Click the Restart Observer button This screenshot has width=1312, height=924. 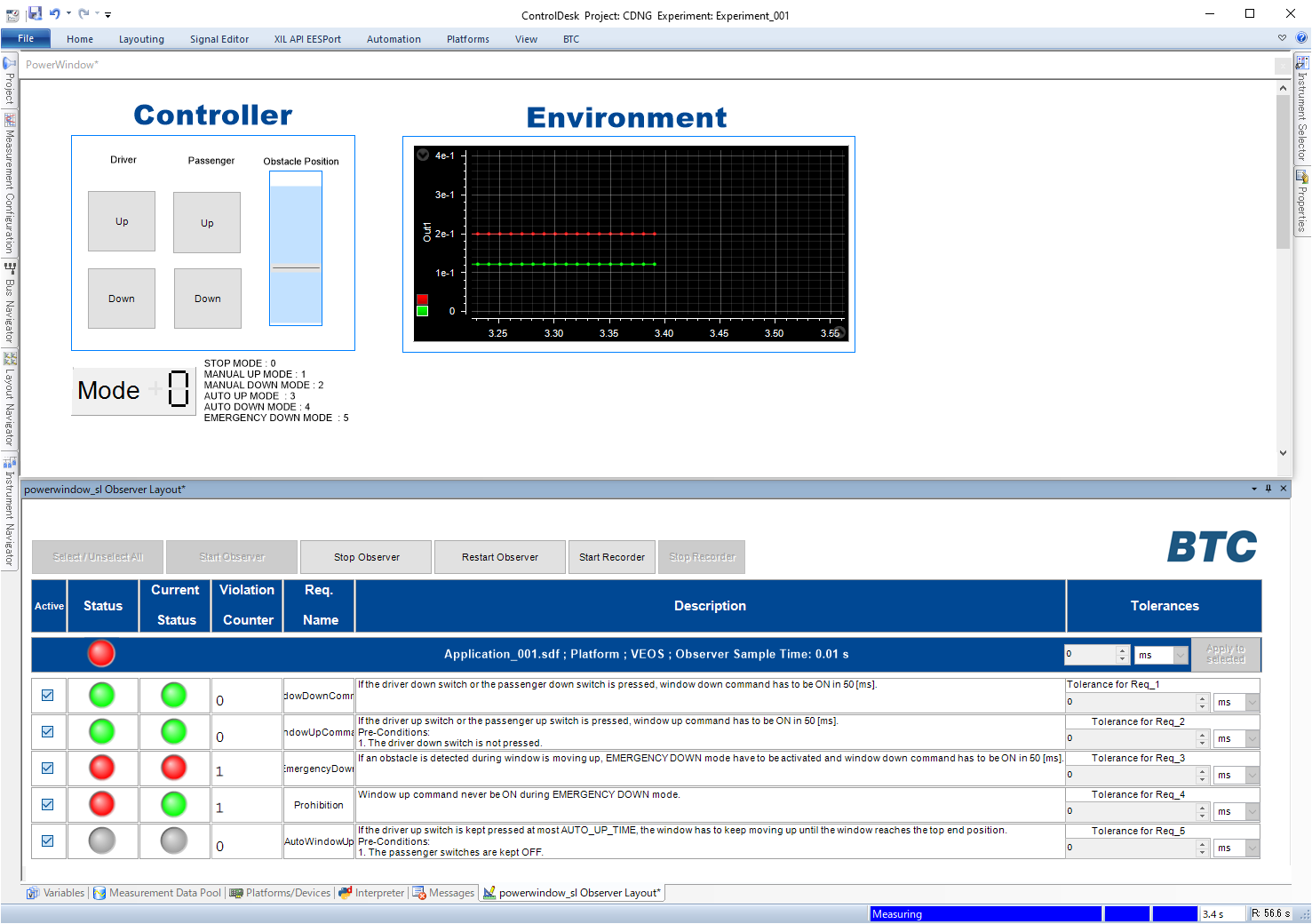tap(500, 557)
